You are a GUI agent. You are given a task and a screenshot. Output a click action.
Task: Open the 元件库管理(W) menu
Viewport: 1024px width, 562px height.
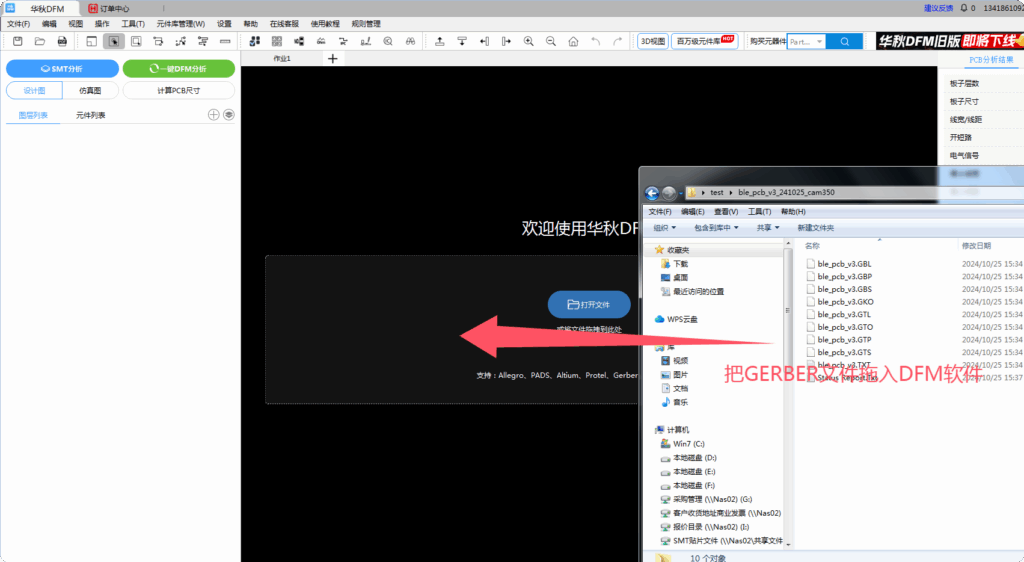(x=180, y=23)
